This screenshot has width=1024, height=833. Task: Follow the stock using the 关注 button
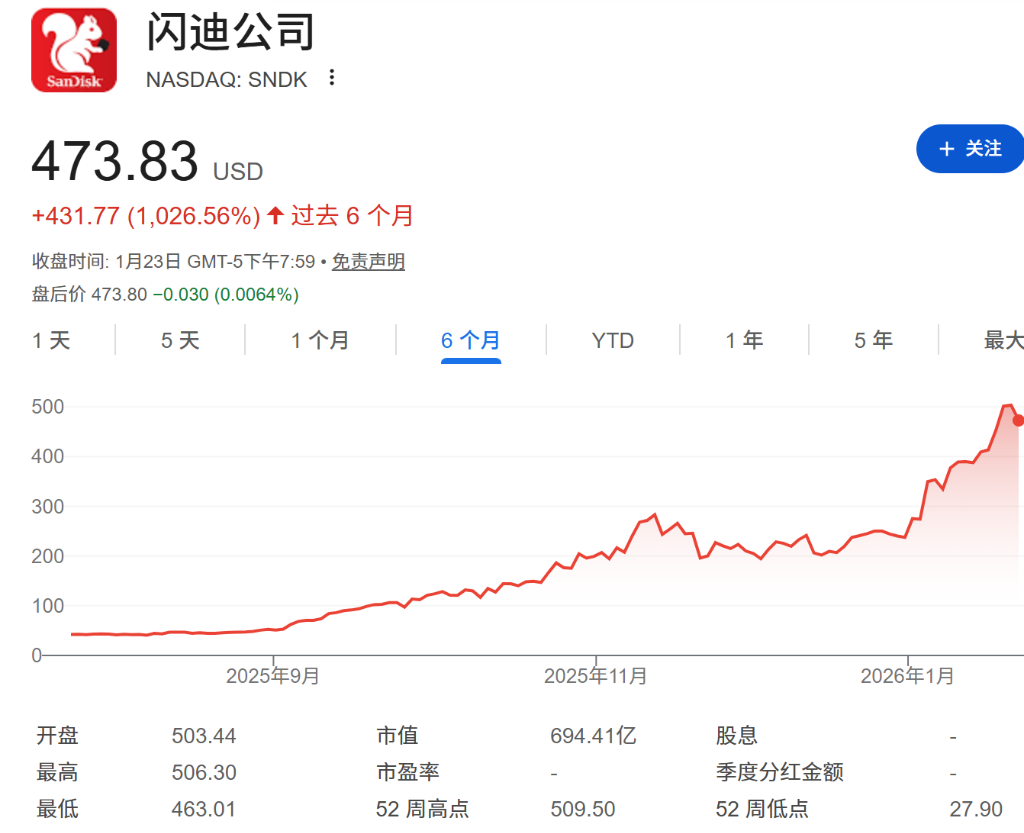tap(970, 148)
